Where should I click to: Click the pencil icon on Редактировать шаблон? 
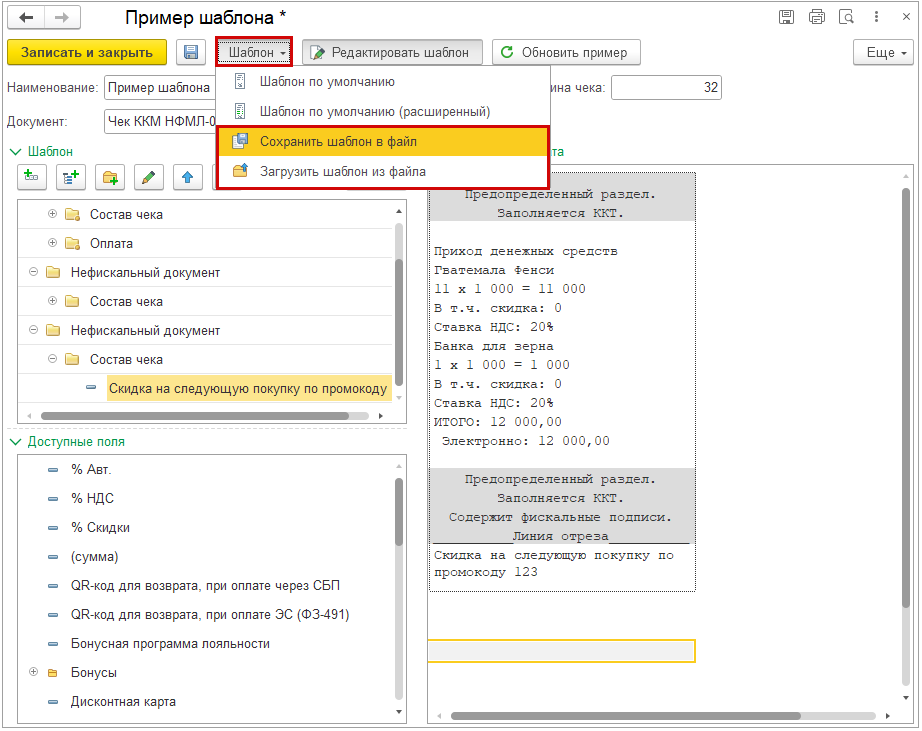pyautogui.click(x=318, y=53)
